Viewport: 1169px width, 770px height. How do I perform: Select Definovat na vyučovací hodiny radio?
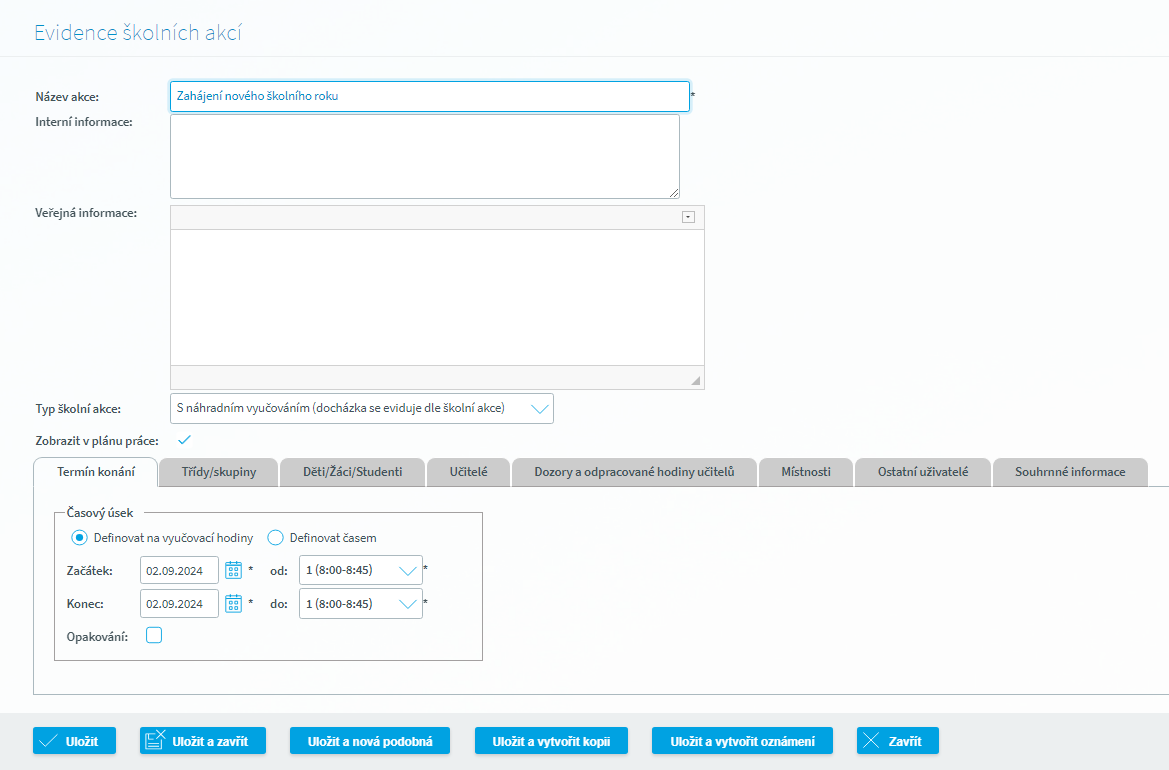pyautogui.click(x=79, y=537)
